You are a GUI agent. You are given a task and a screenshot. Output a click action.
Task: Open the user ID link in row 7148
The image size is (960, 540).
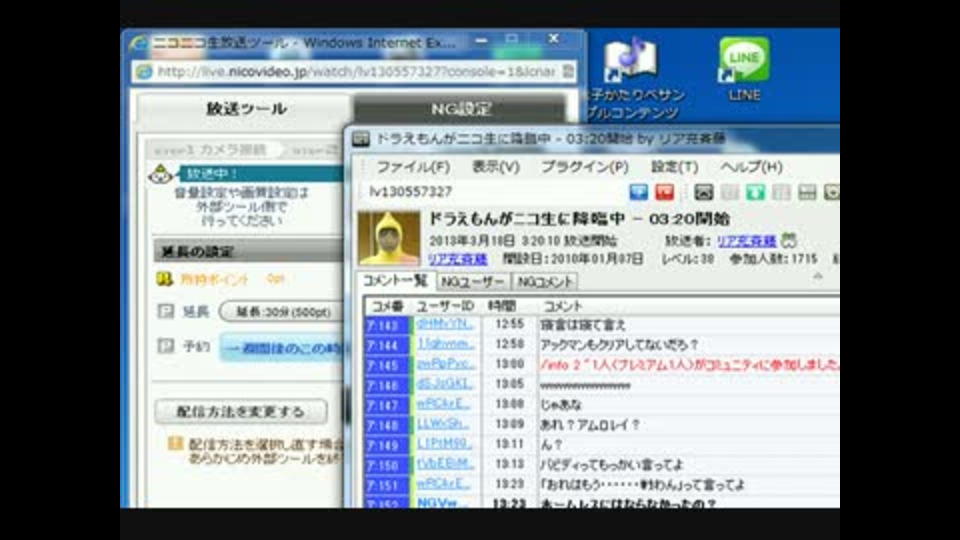tap(443, 424)
